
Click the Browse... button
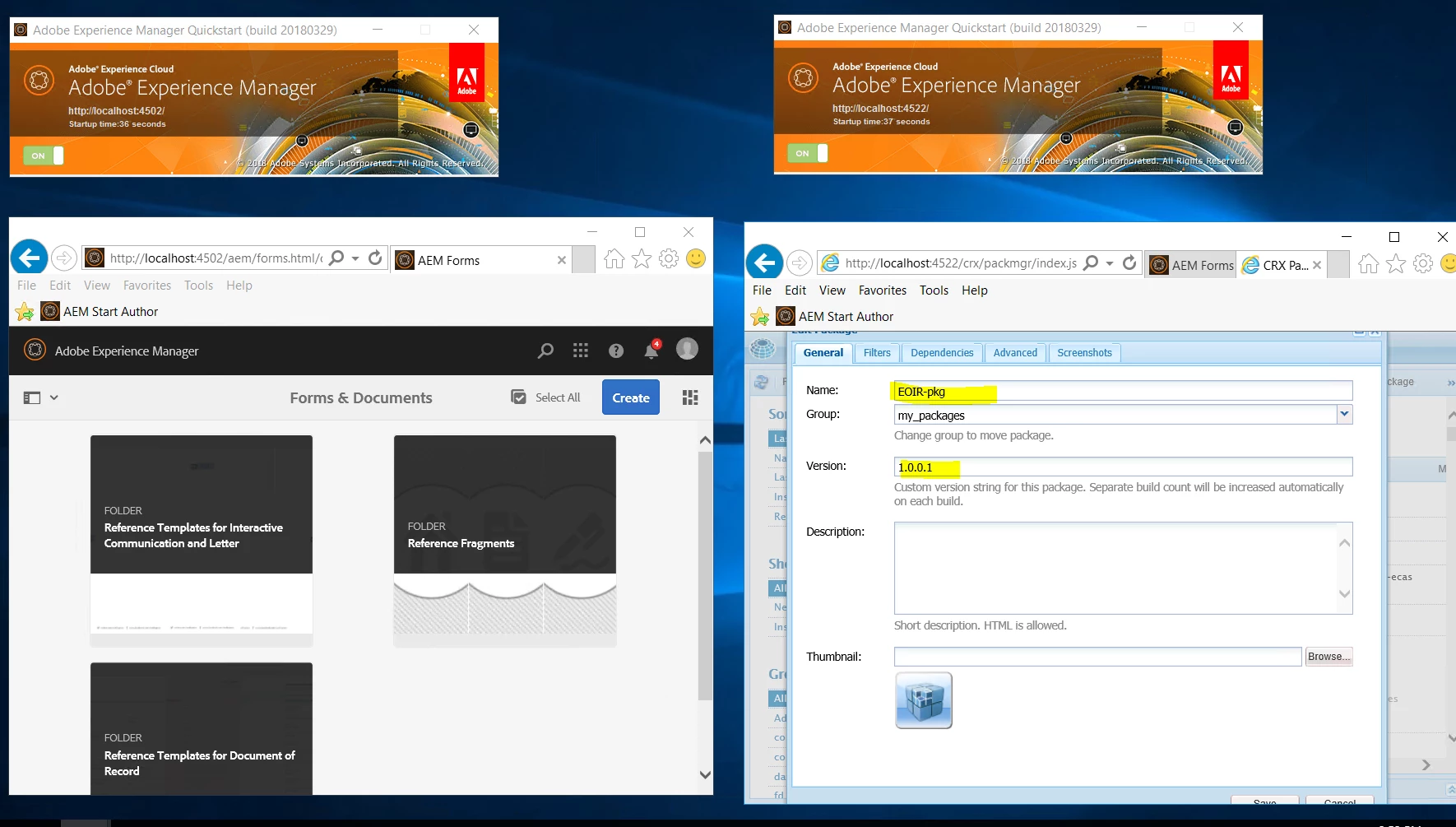(1328, 657)
